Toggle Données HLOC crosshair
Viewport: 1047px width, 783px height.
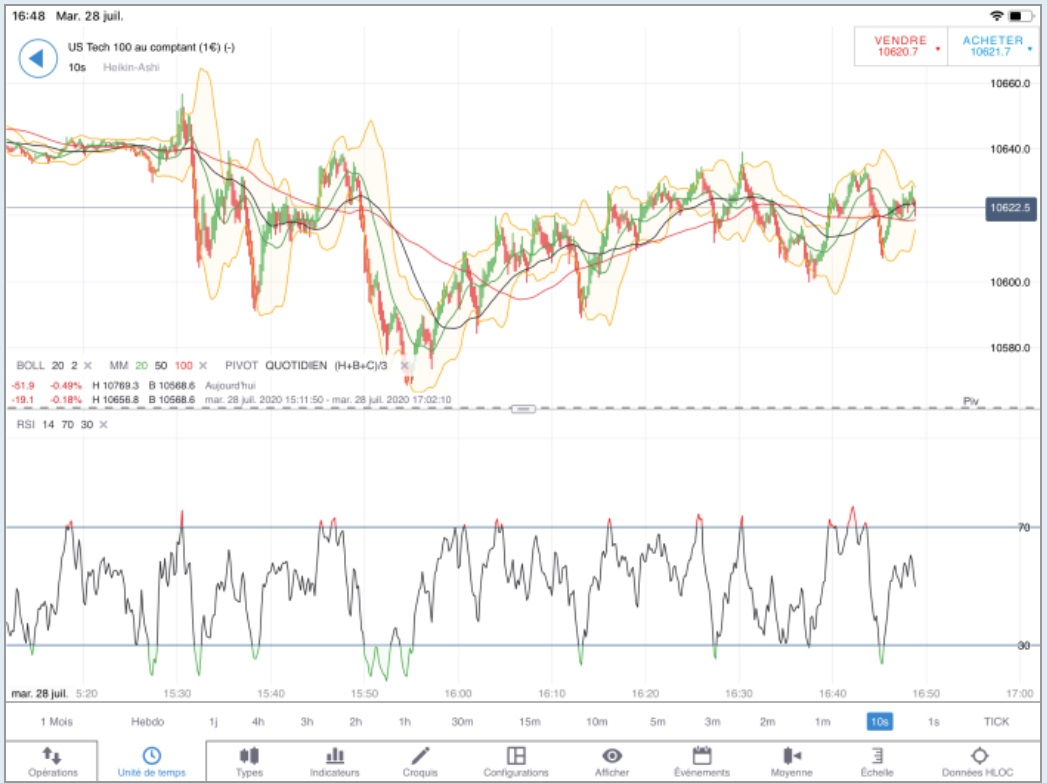click(x=978, y=762)
